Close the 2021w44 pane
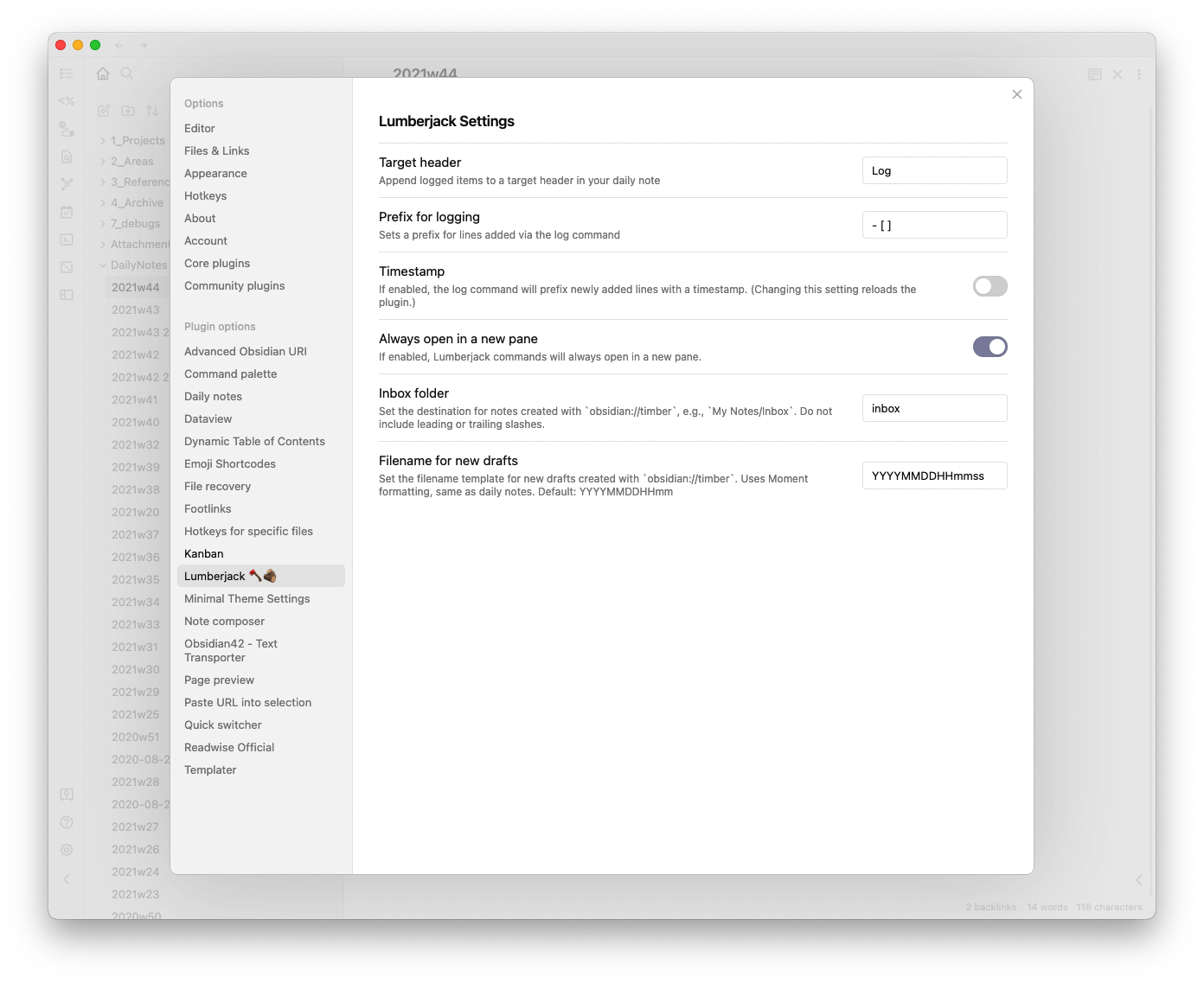The height and width of the screenshot is (983, 1204). coord(1118,74)
